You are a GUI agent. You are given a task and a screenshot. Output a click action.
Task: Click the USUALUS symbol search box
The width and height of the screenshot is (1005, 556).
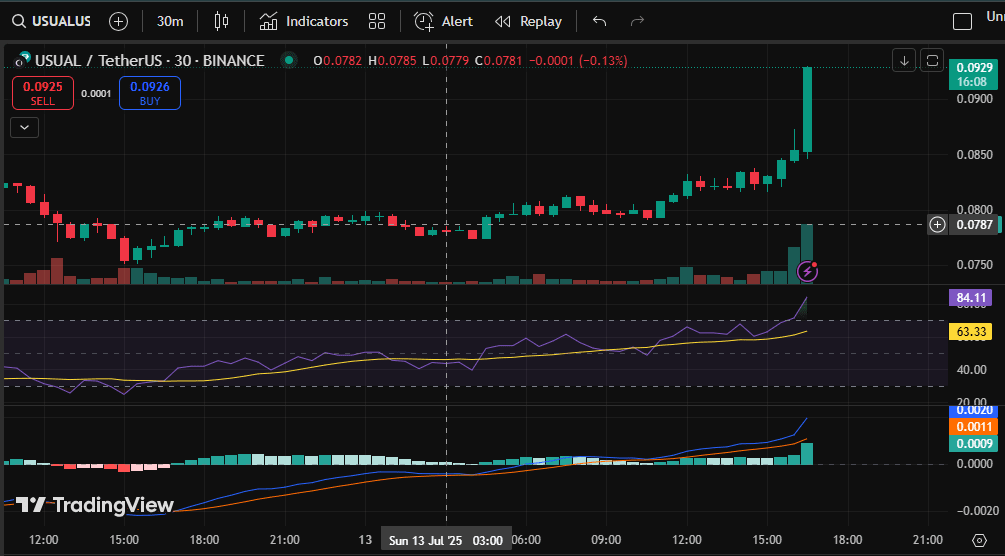coord(55,21)
